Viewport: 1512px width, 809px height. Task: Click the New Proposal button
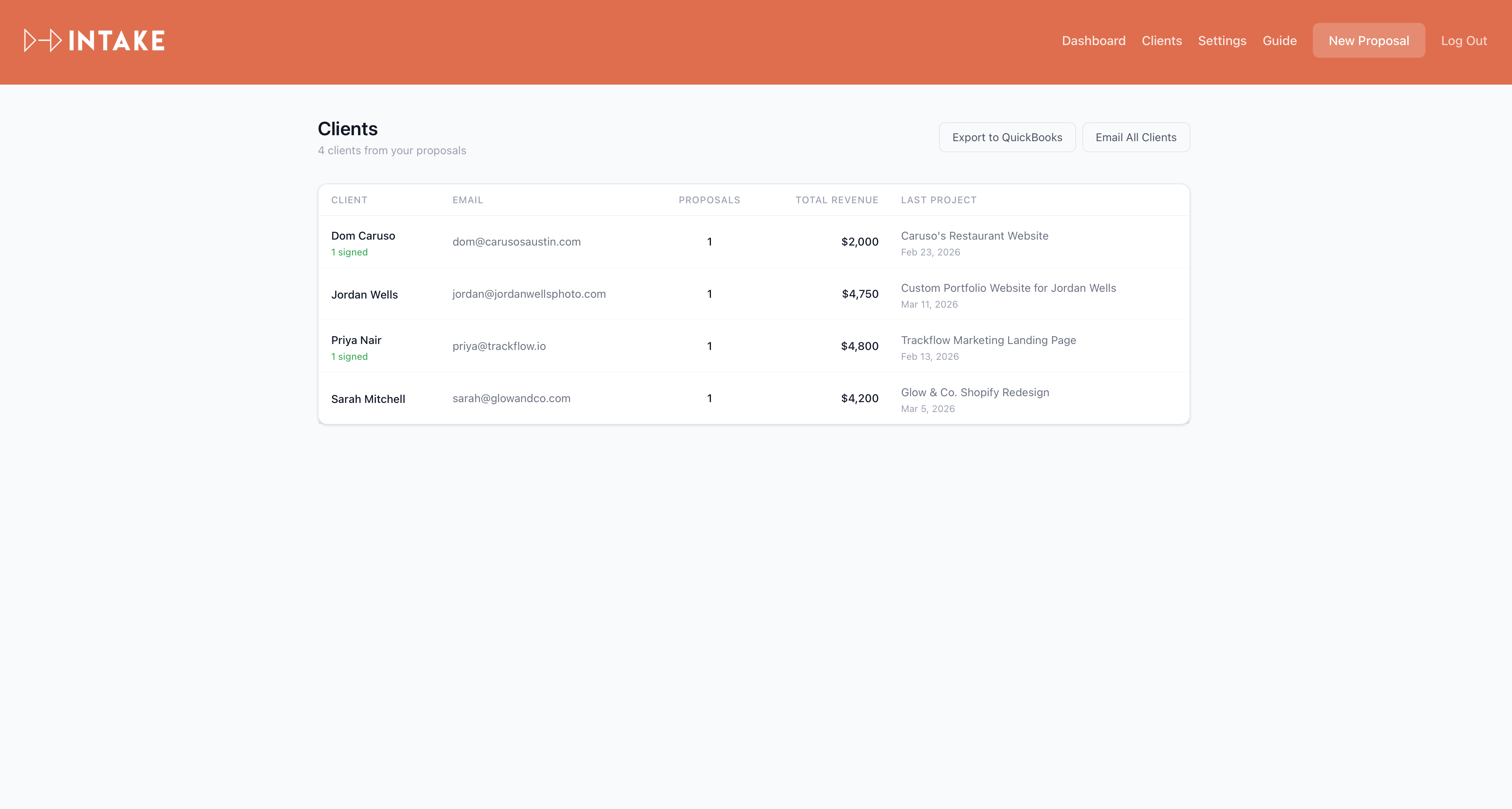(1368, 40)
